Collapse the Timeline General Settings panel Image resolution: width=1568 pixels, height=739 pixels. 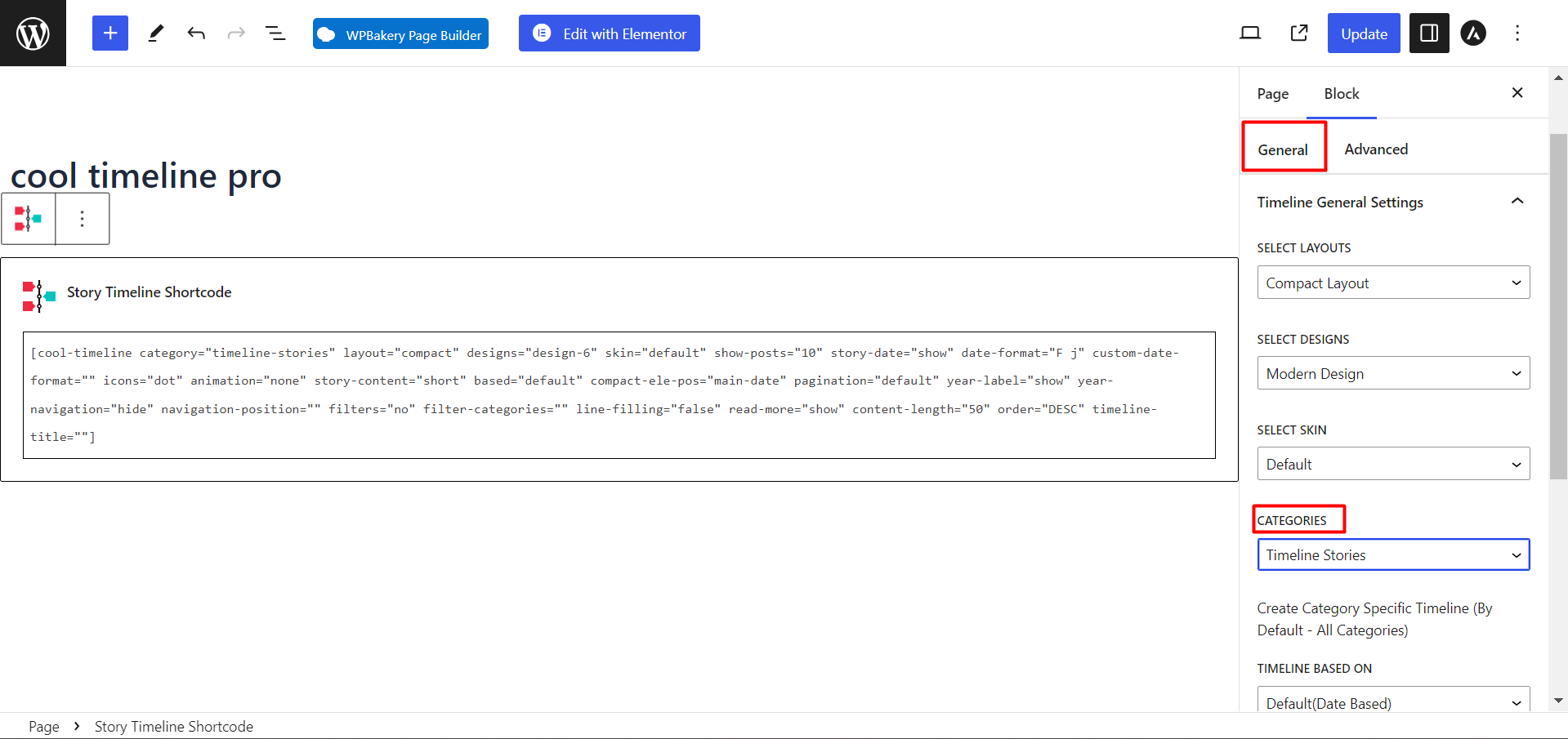[1517, 202]
